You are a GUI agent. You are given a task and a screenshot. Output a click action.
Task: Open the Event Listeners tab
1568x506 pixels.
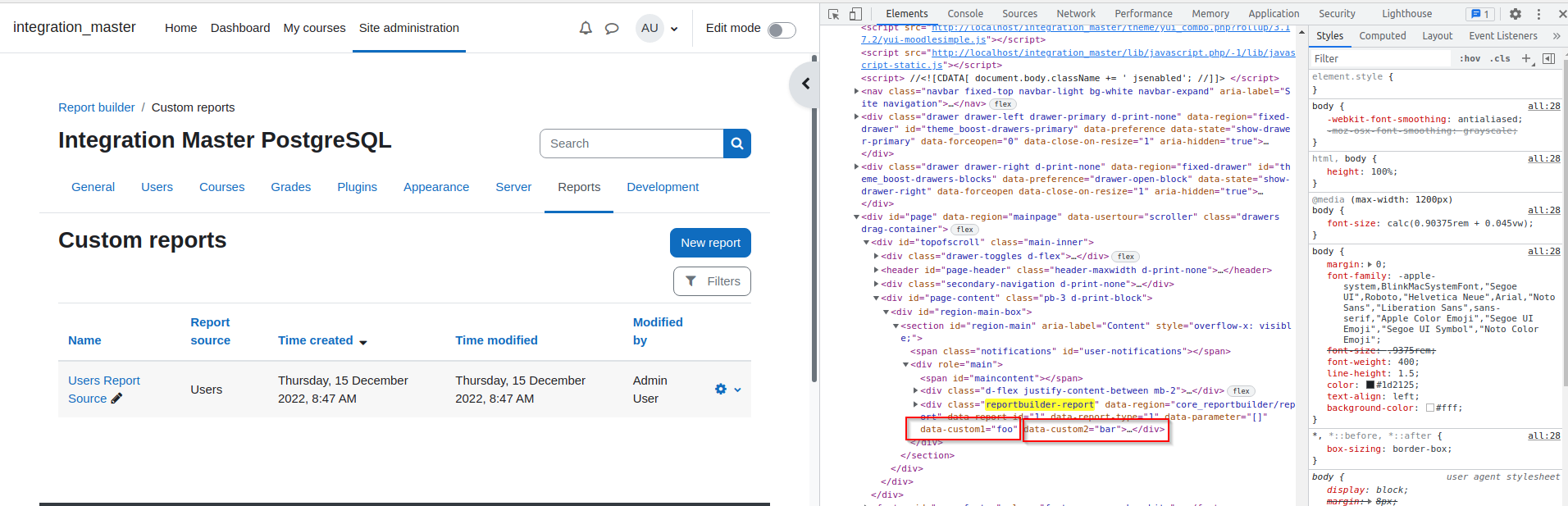click(1502, 36)
